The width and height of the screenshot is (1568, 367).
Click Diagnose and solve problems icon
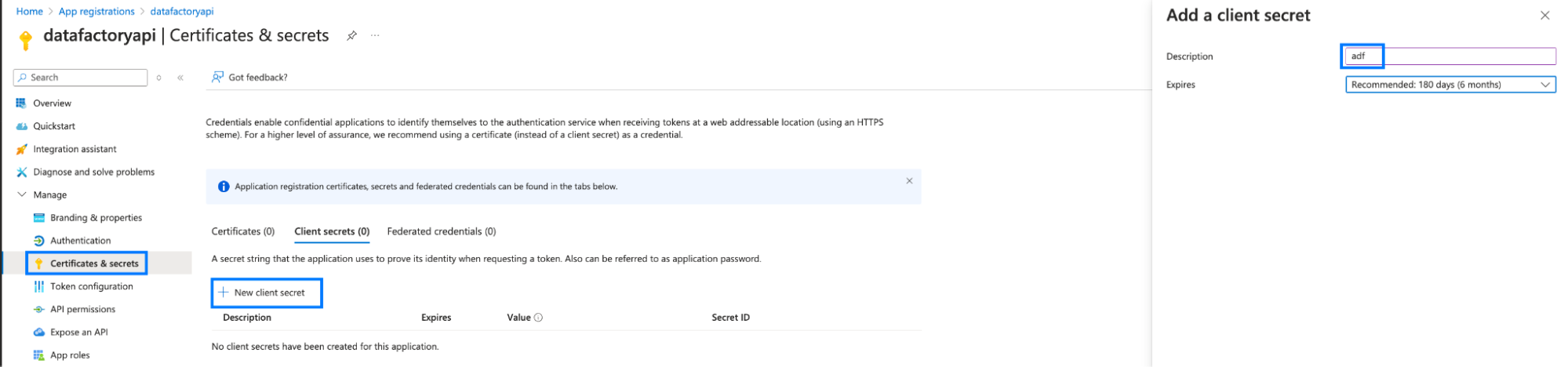[x=21, y=172]
